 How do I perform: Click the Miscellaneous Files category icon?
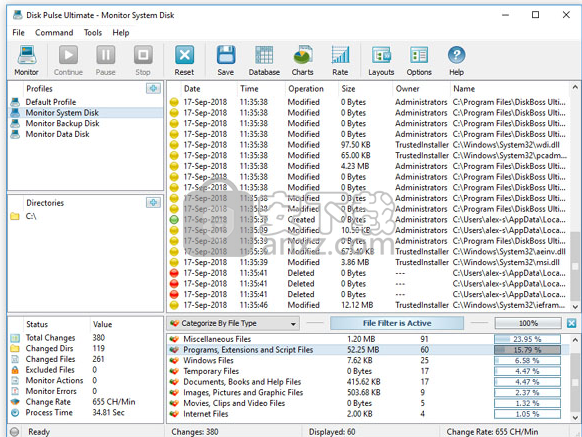(174, 339)
